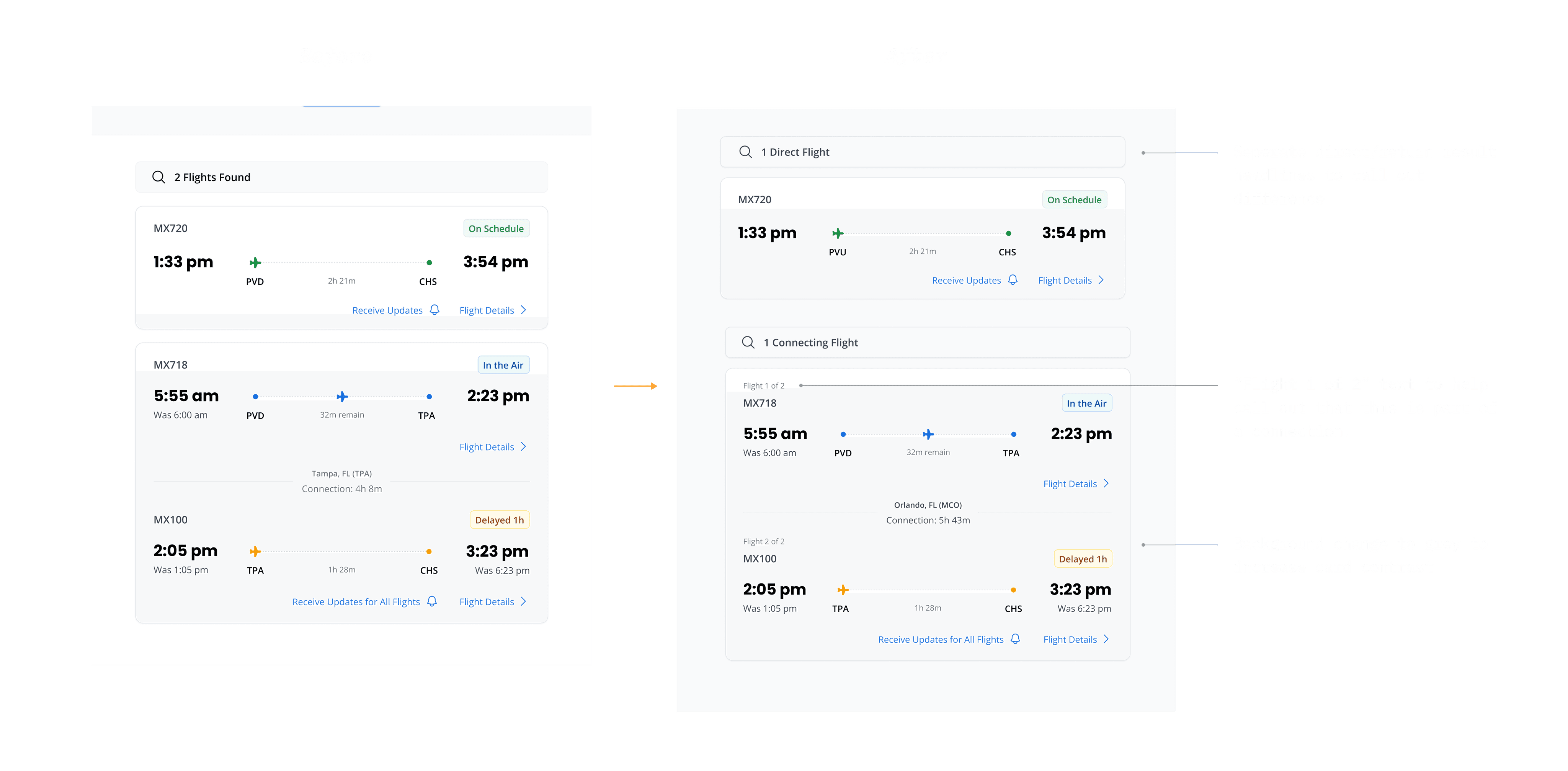Screen dimensions: 1568x771
Task: Expand Flight Details chevron for MX100 in After panel
Action: (x=1106, y=639)
